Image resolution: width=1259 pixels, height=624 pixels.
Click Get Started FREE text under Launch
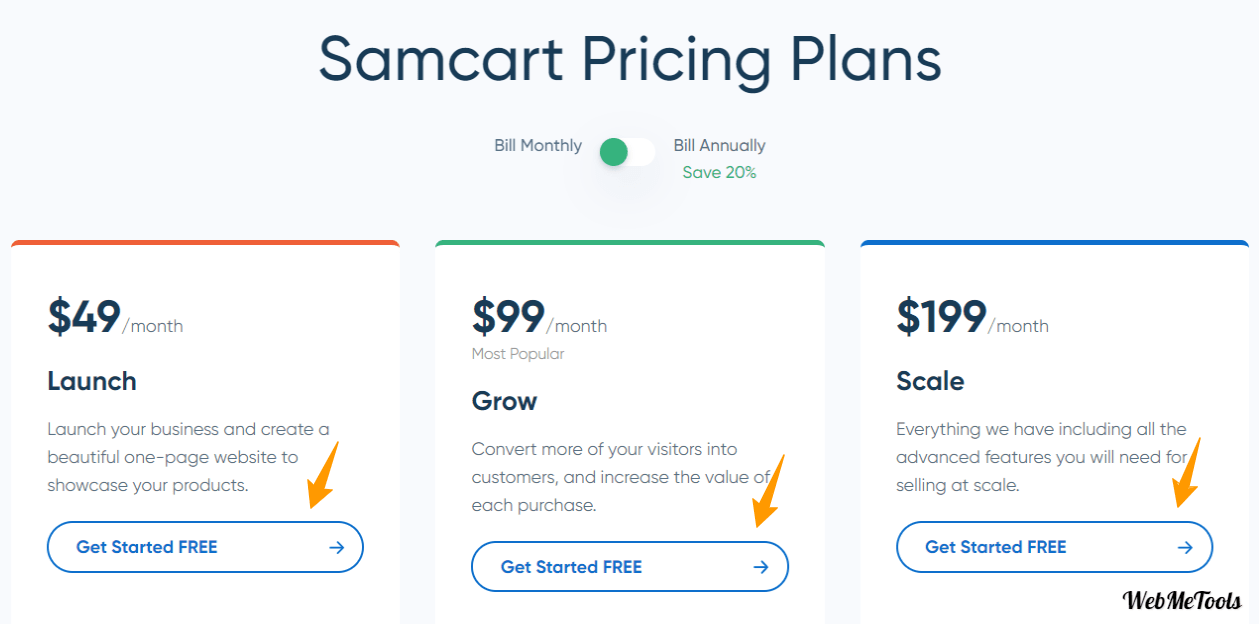coord(147,547)
